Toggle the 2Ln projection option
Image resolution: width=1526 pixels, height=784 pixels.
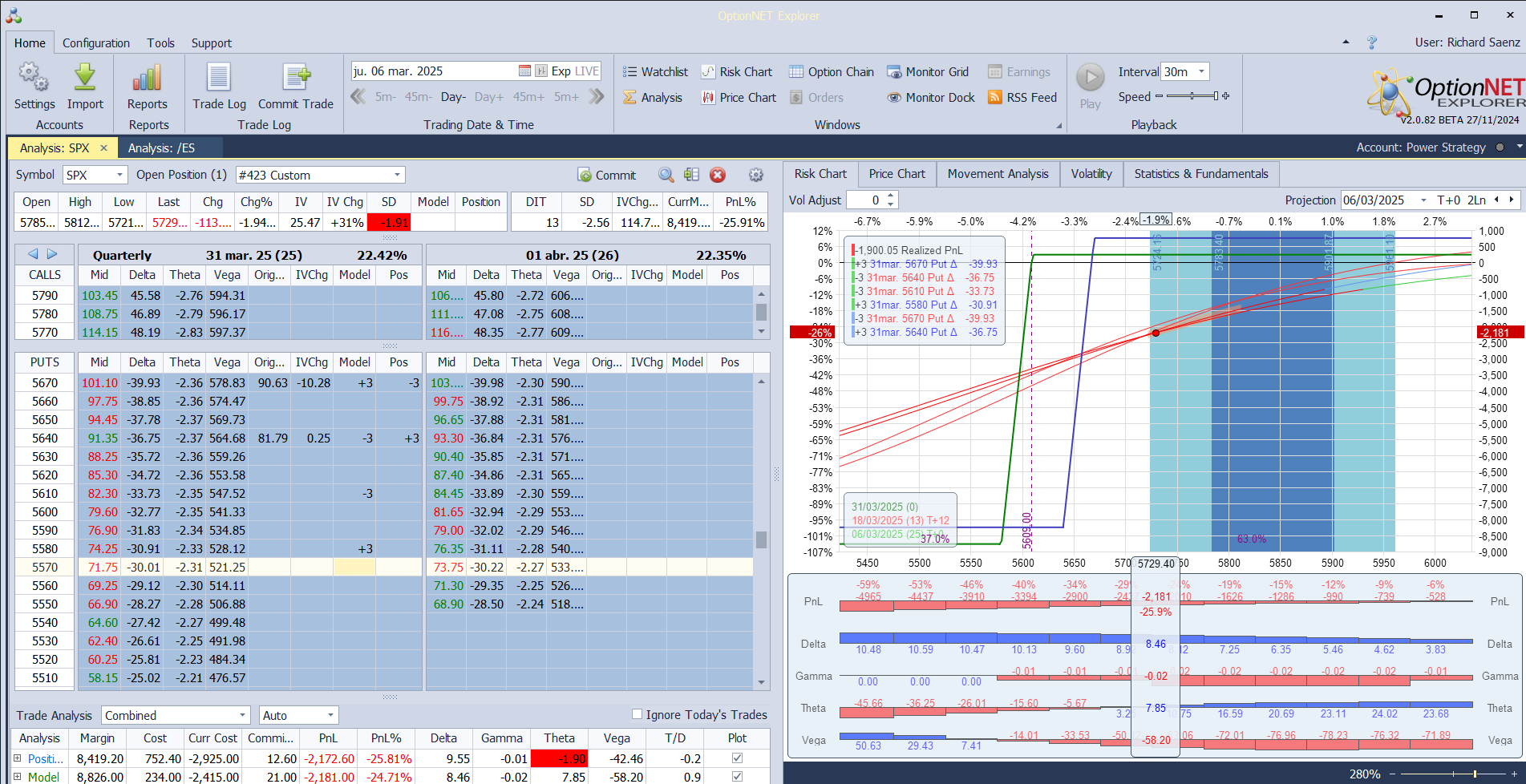[x=1477, y=200]
